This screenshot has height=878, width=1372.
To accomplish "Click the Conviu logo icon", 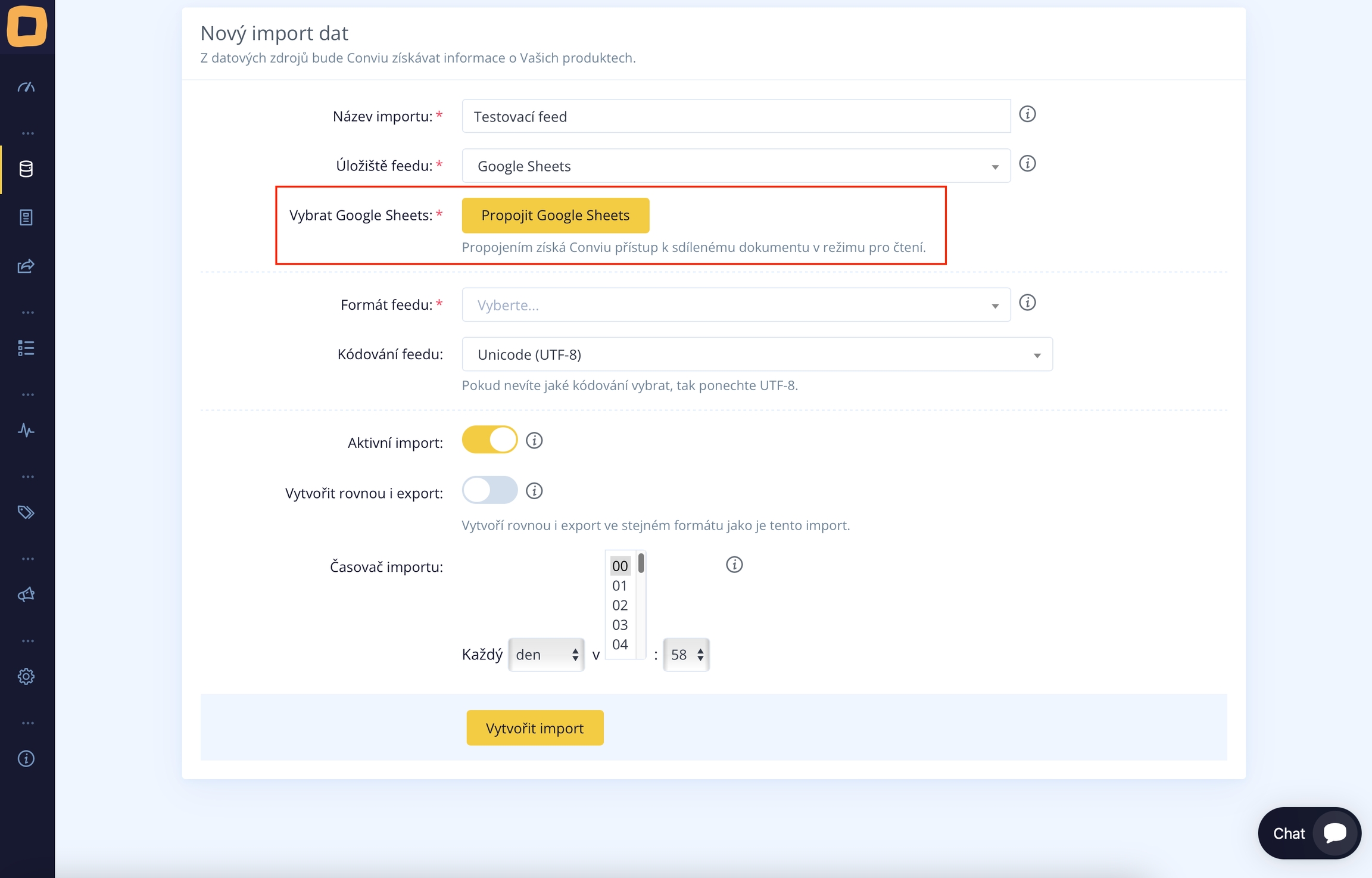I will pyautogui.click(x=27, y=26).
